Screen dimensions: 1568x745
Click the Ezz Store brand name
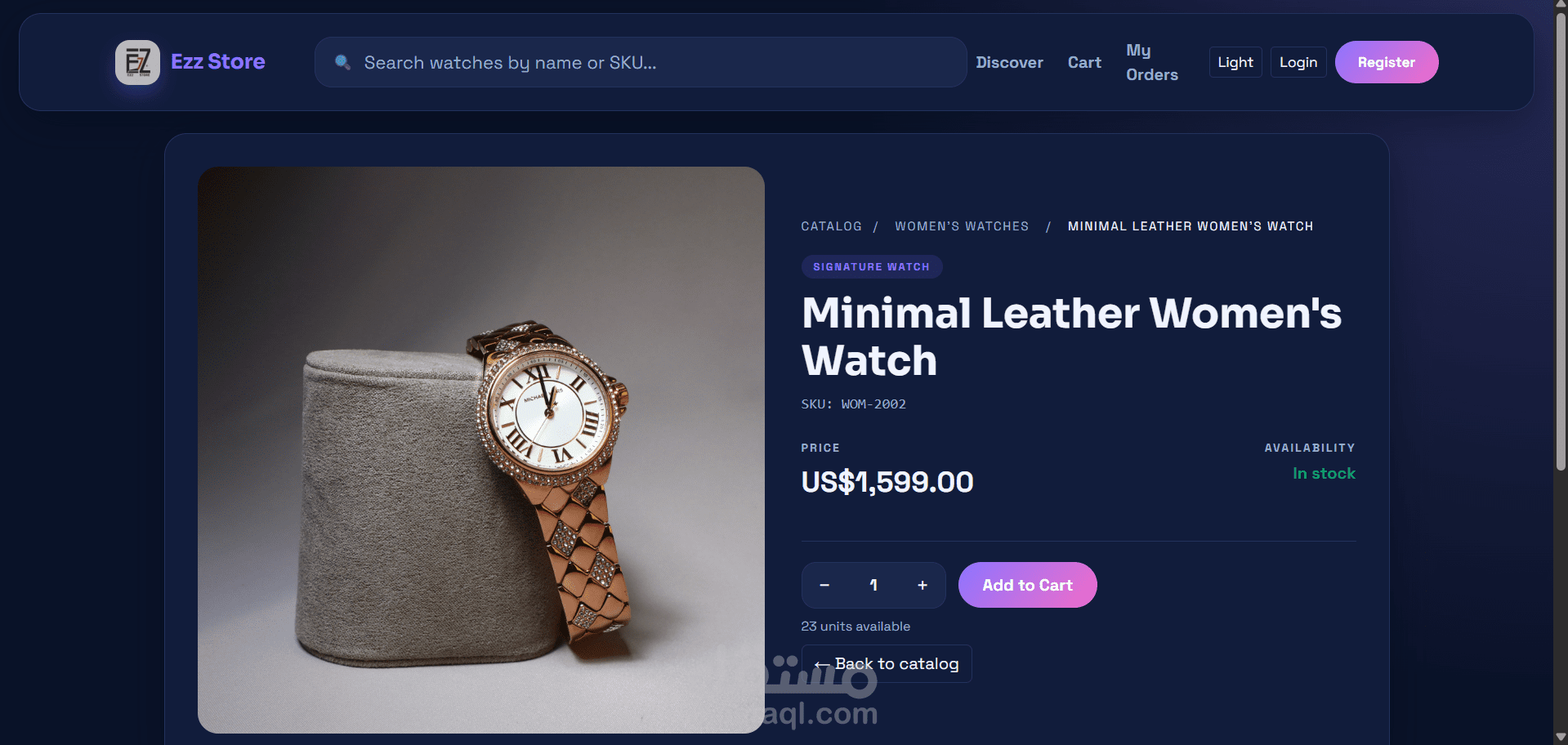coord(218,62)
